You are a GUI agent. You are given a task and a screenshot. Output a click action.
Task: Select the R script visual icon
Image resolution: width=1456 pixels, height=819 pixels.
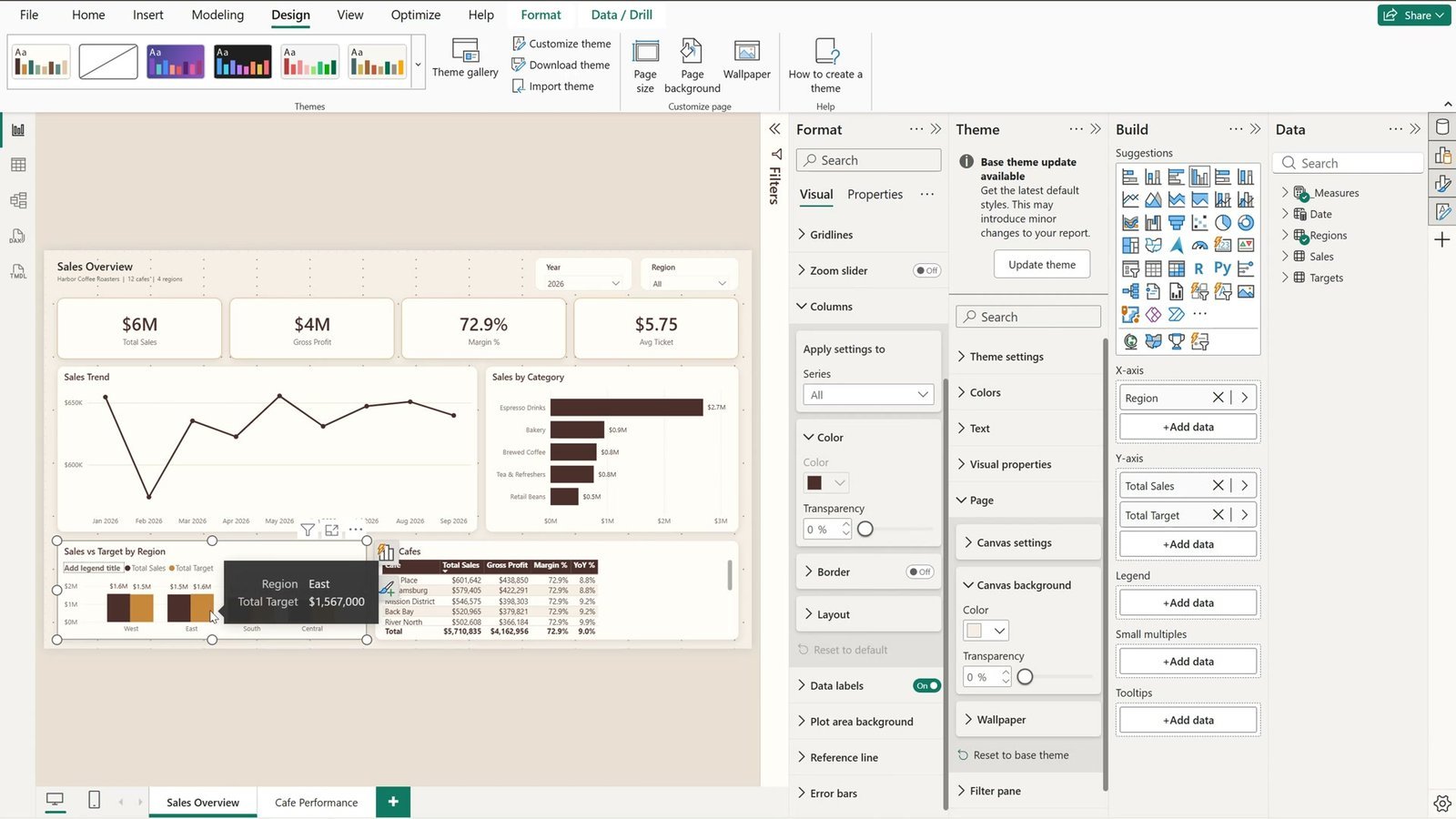(1198, 268)
